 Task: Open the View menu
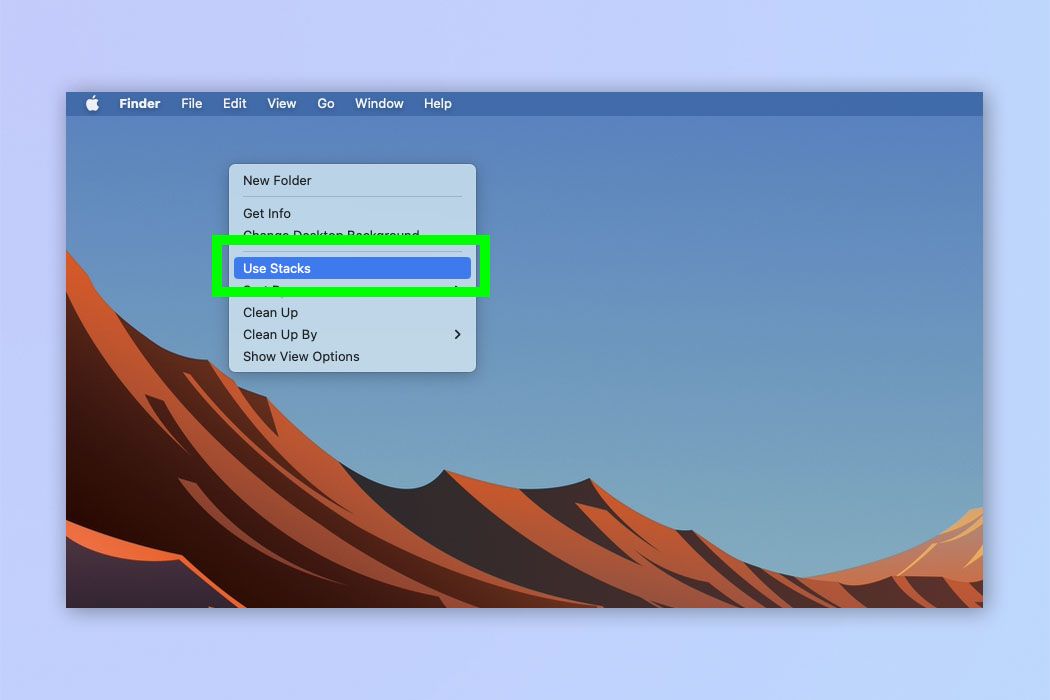(x=281, y=103)
